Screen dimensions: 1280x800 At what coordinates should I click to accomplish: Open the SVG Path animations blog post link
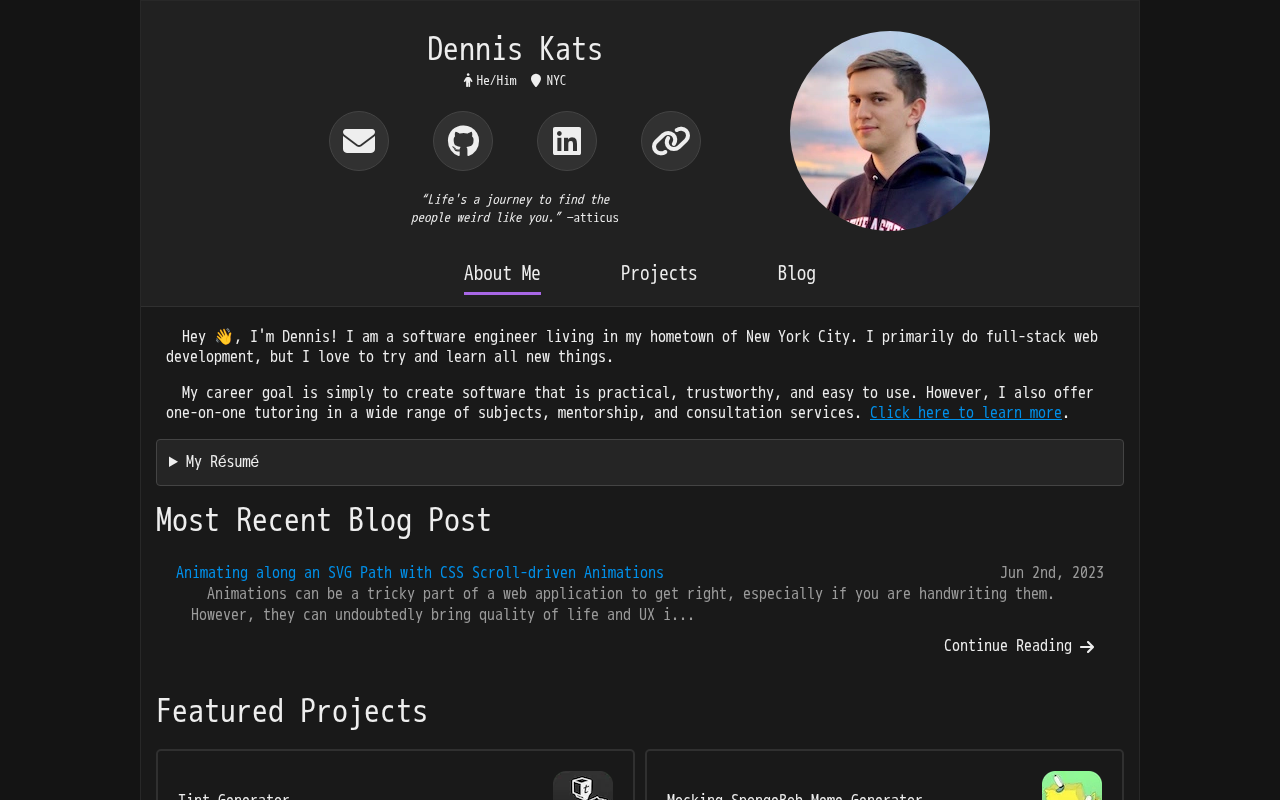click(x=420, y=573)
